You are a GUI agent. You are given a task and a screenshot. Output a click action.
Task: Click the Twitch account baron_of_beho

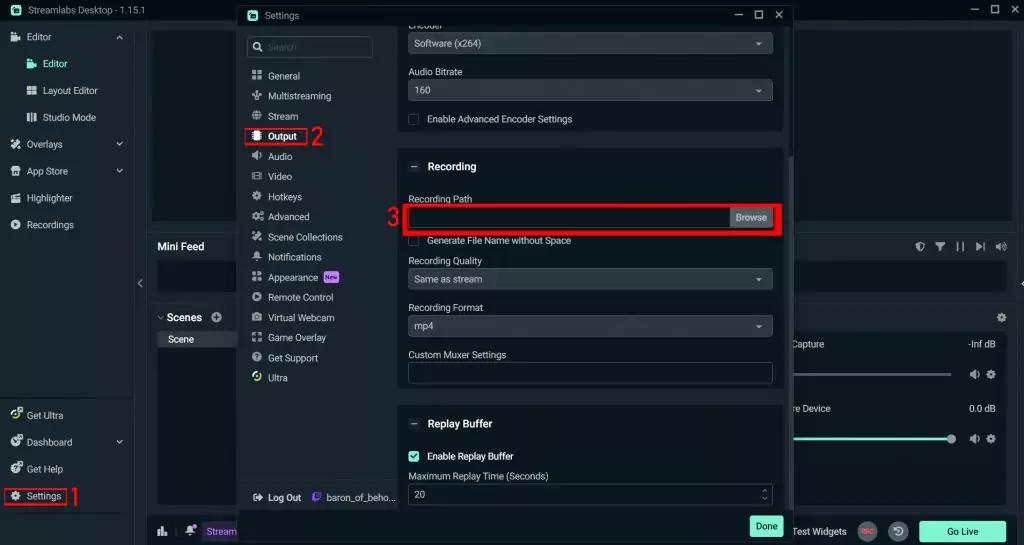(353, 497)
